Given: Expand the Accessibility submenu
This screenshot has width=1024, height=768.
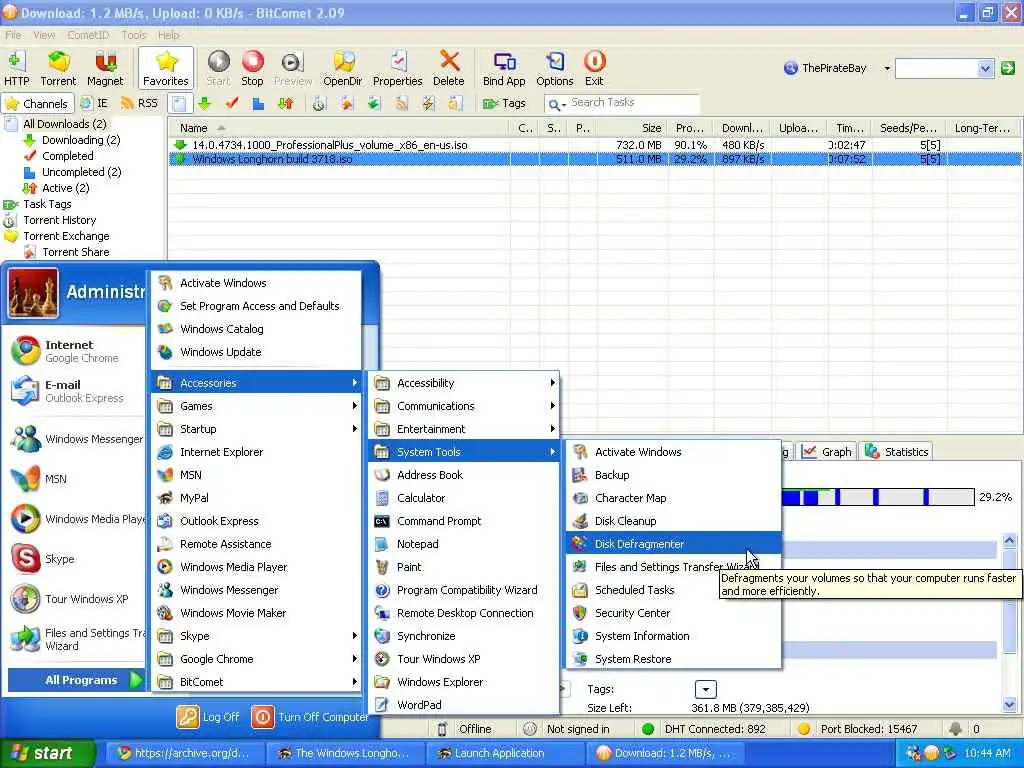Looking at the screenshot, I should tap(464, 383).
